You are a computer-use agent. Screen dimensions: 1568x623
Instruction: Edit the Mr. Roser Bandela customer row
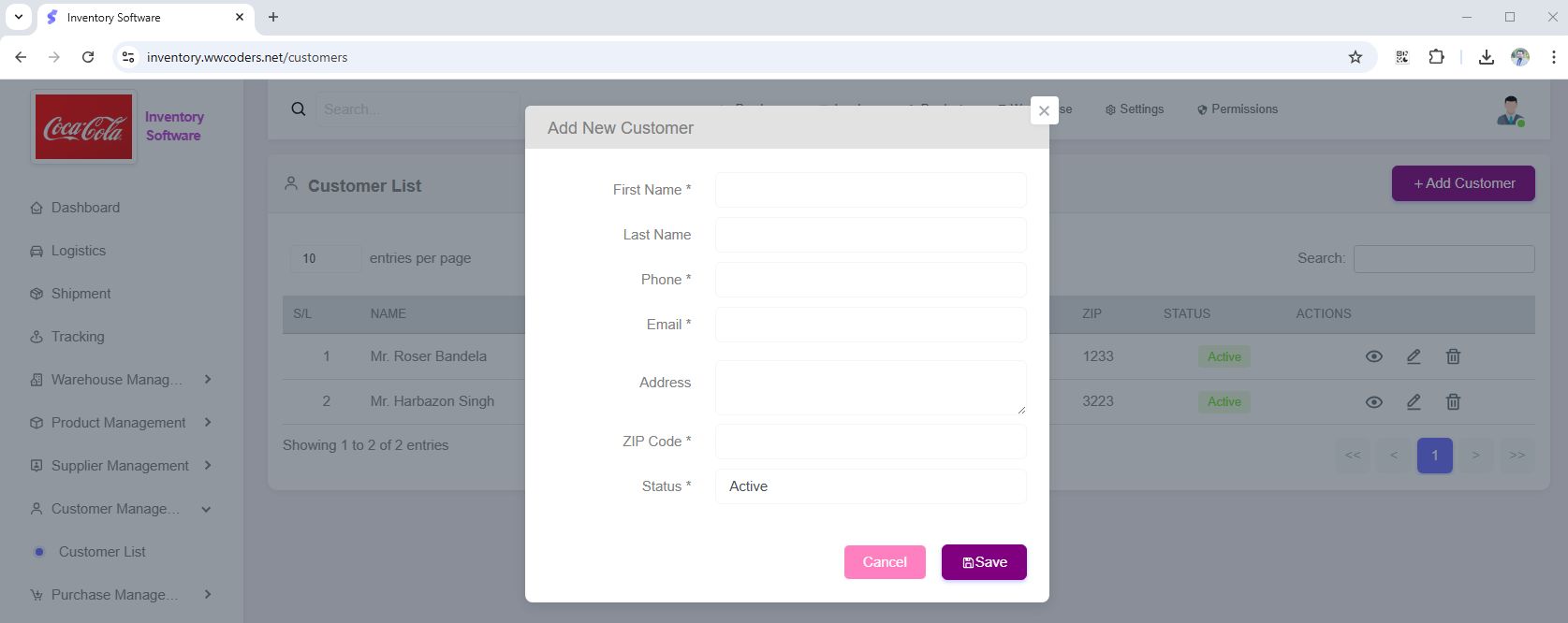coord(1414,356)
